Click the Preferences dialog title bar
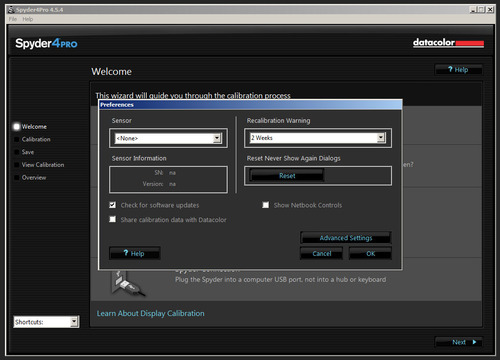500x360 pixels. (250, 105)
